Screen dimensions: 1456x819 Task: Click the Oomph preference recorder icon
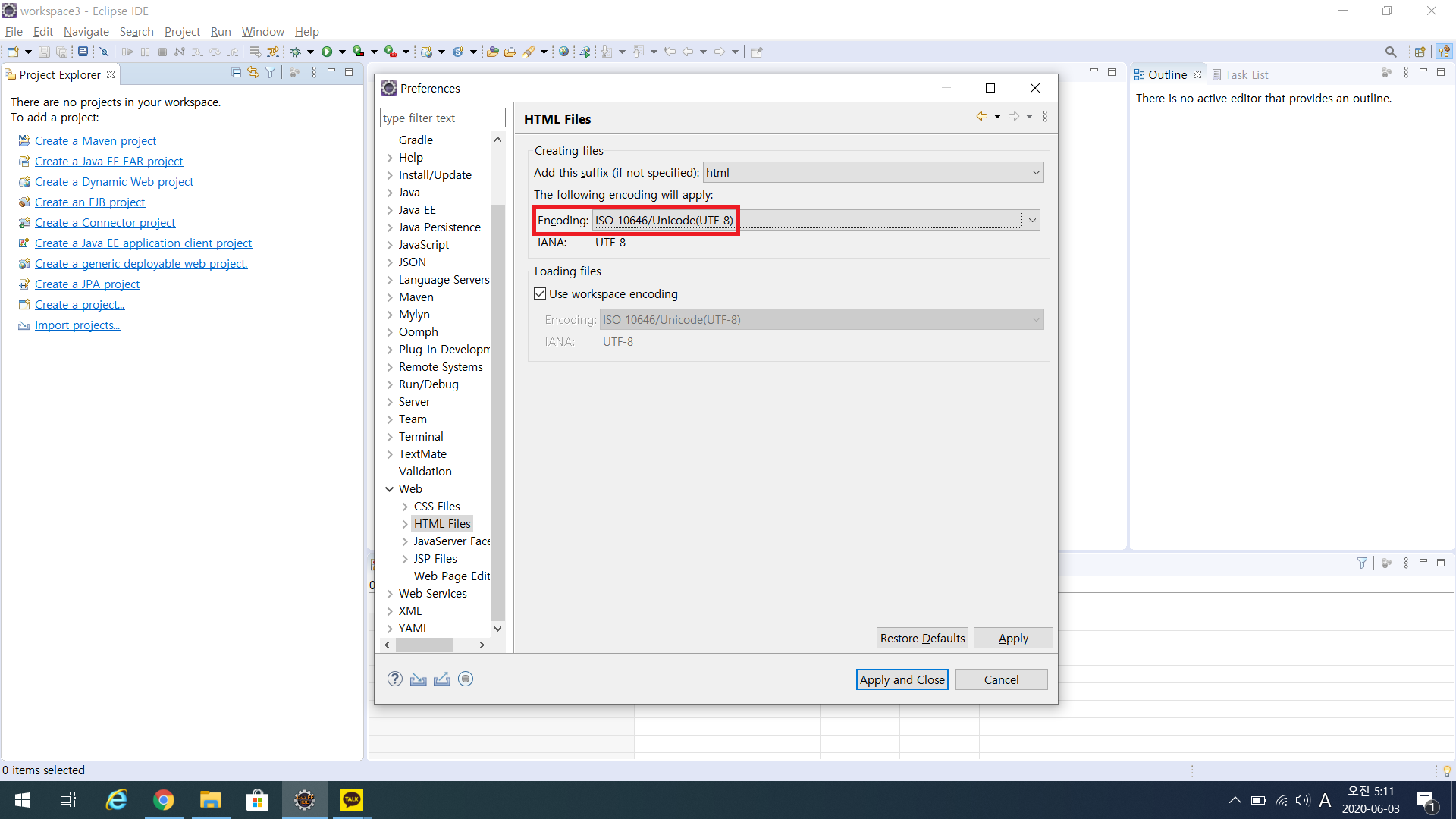(466, 679)
